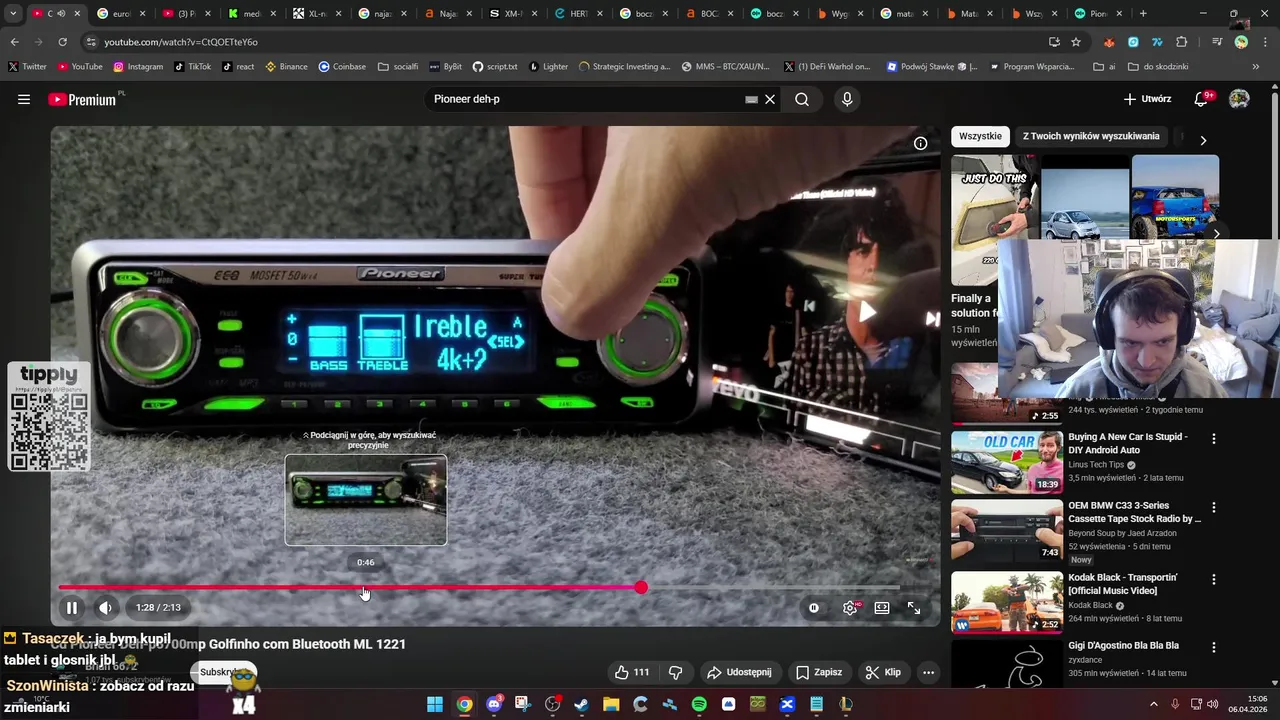The image size is (1280, 720).
Task: Open Steam from the taskbar
Action: 581,704
